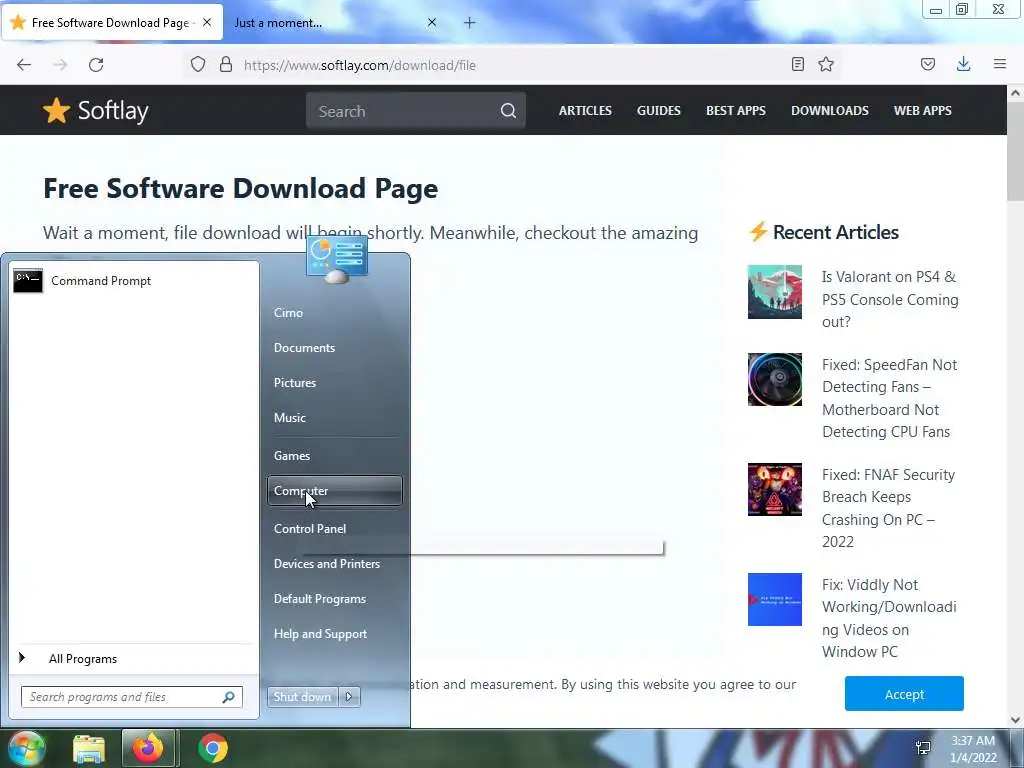Open the Valorant on PS4 & PS5 article link
The width and height of the screenshot is (1024, 768).
click(x=890, y=299)
